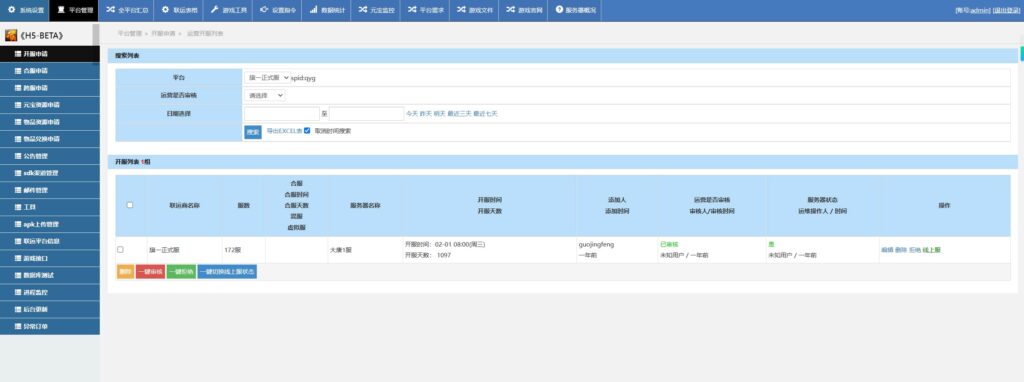
Task: Click the 昨天 date shortcut link
Action: (x=425, y=114)
